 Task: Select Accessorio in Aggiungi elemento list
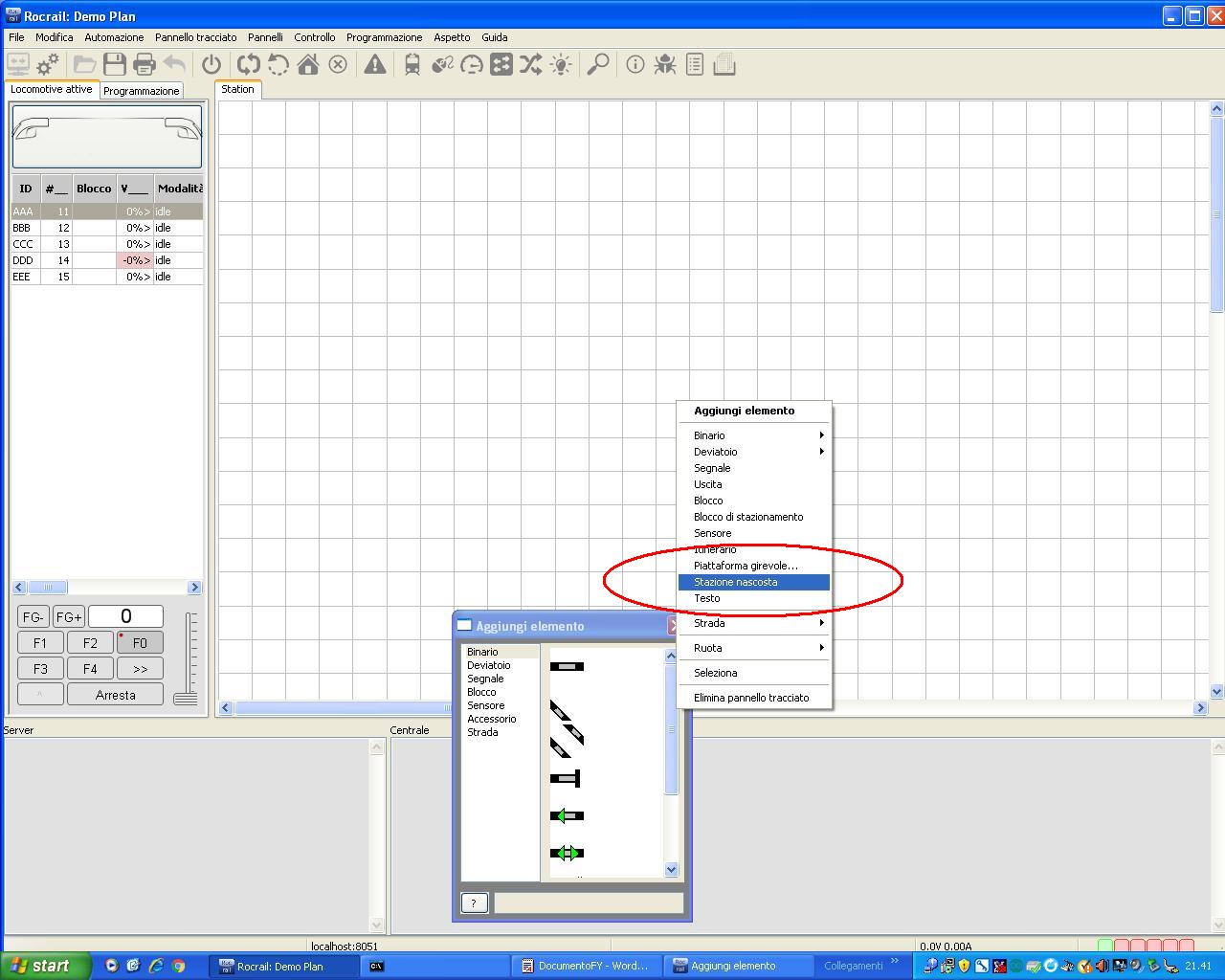(x=492, y=719)
